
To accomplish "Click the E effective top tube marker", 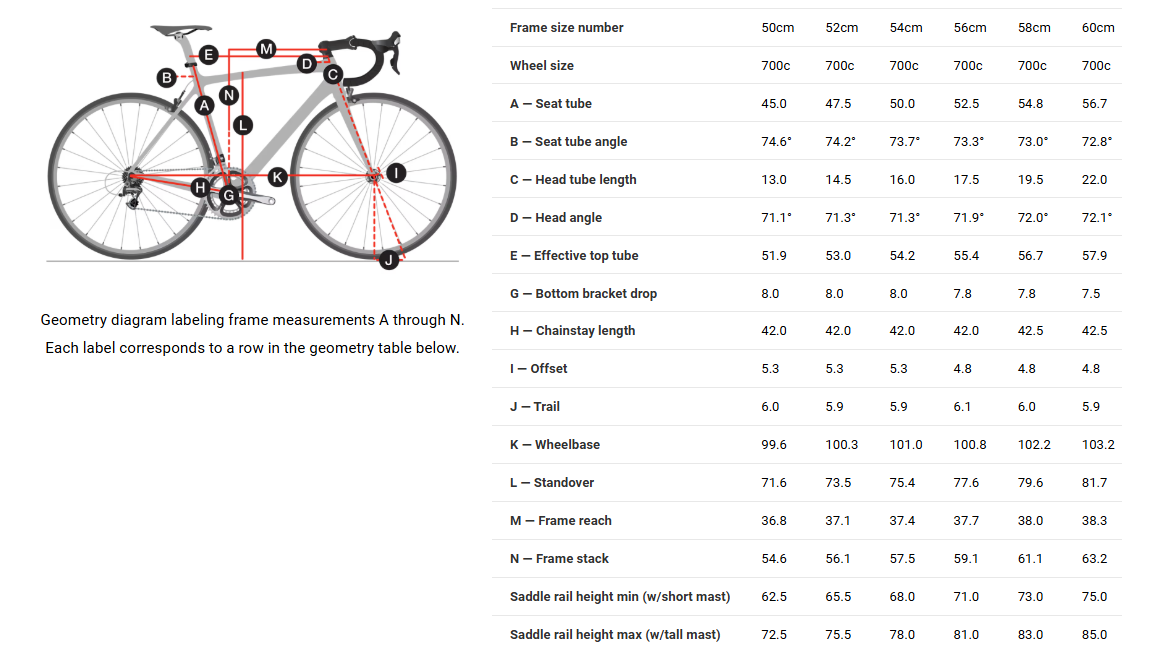I will [x=208, y=55].
